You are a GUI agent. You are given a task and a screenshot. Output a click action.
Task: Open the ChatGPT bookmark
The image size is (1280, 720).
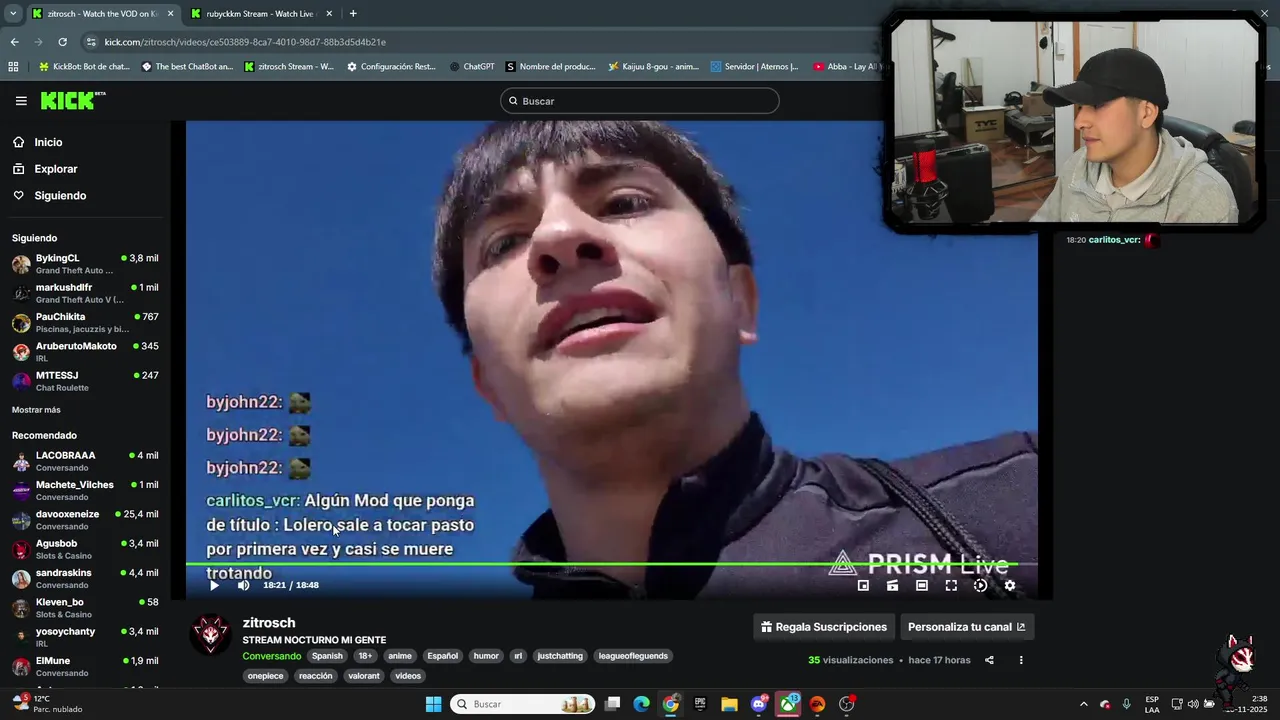tap(472, 67)
